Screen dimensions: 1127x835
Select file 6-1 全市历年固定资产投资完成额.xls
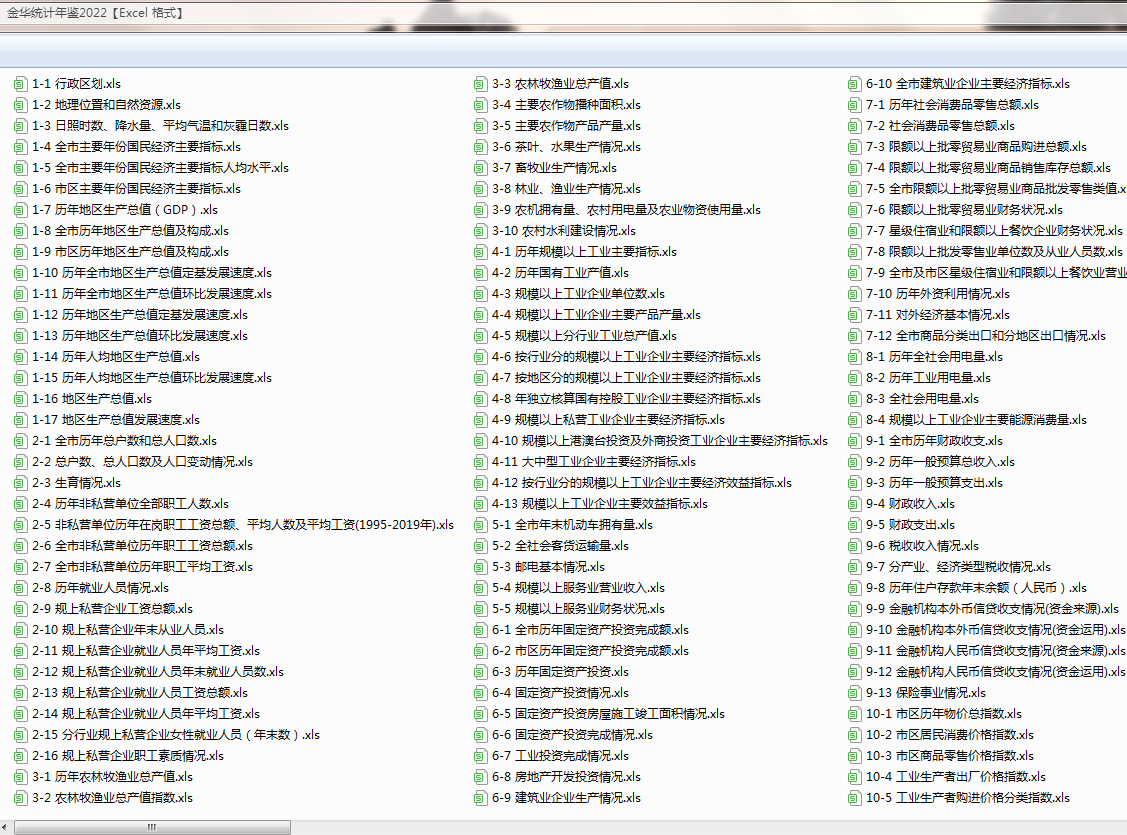tap(590, 629)
